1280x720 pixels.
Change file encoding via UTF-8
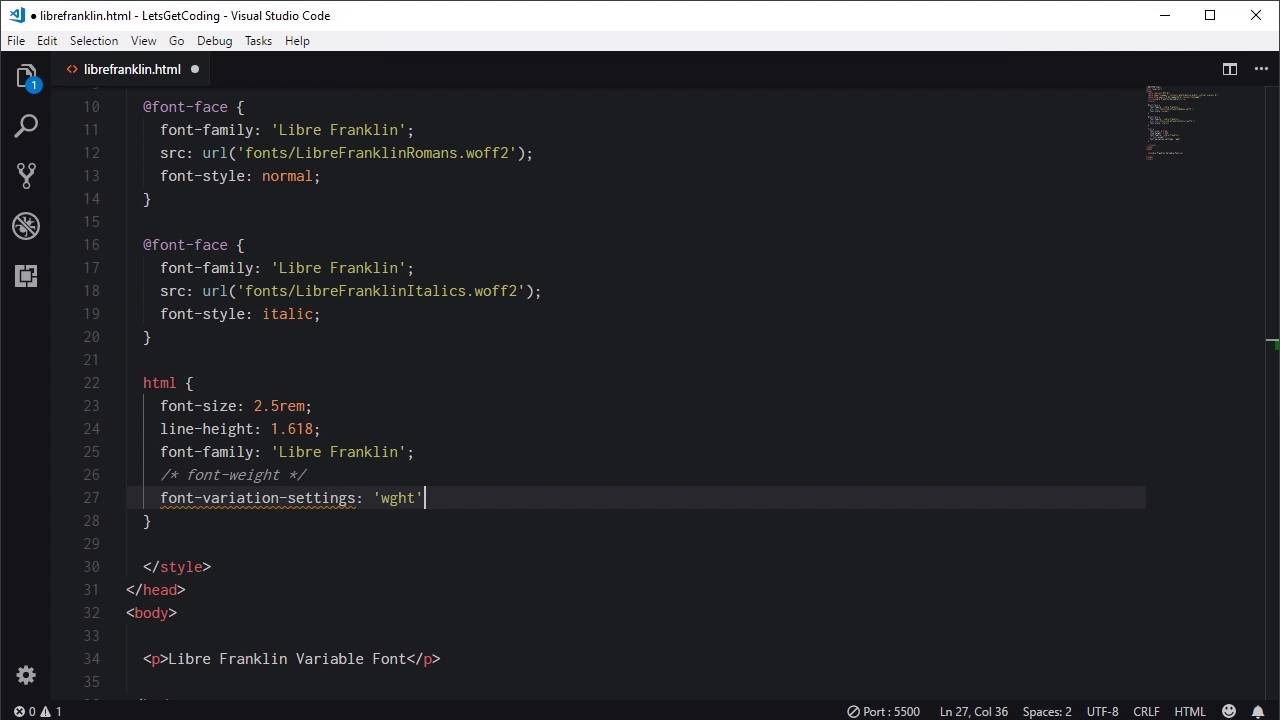(x=1102, y=711)
